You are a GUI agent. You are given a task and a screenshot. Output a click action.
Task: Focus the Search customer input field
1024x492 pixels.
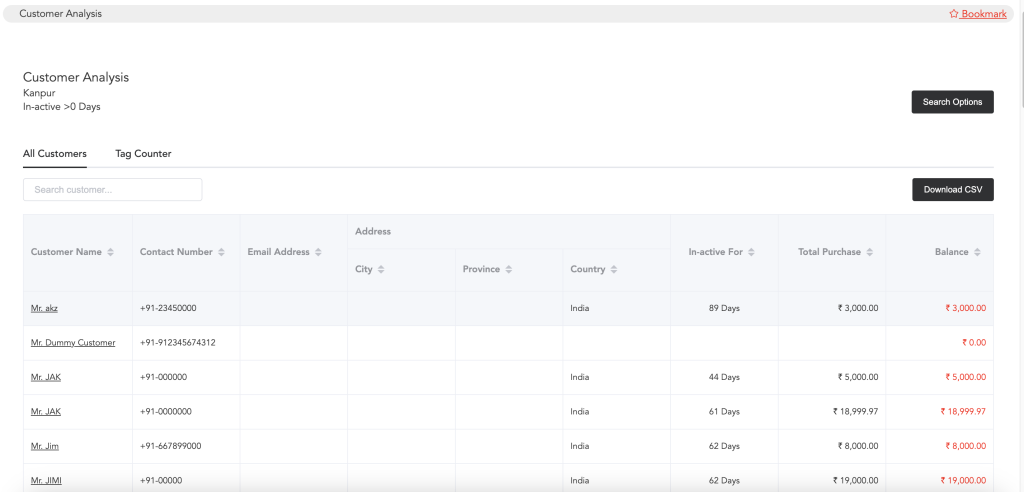pyautogui.click(x=112, y=189)
